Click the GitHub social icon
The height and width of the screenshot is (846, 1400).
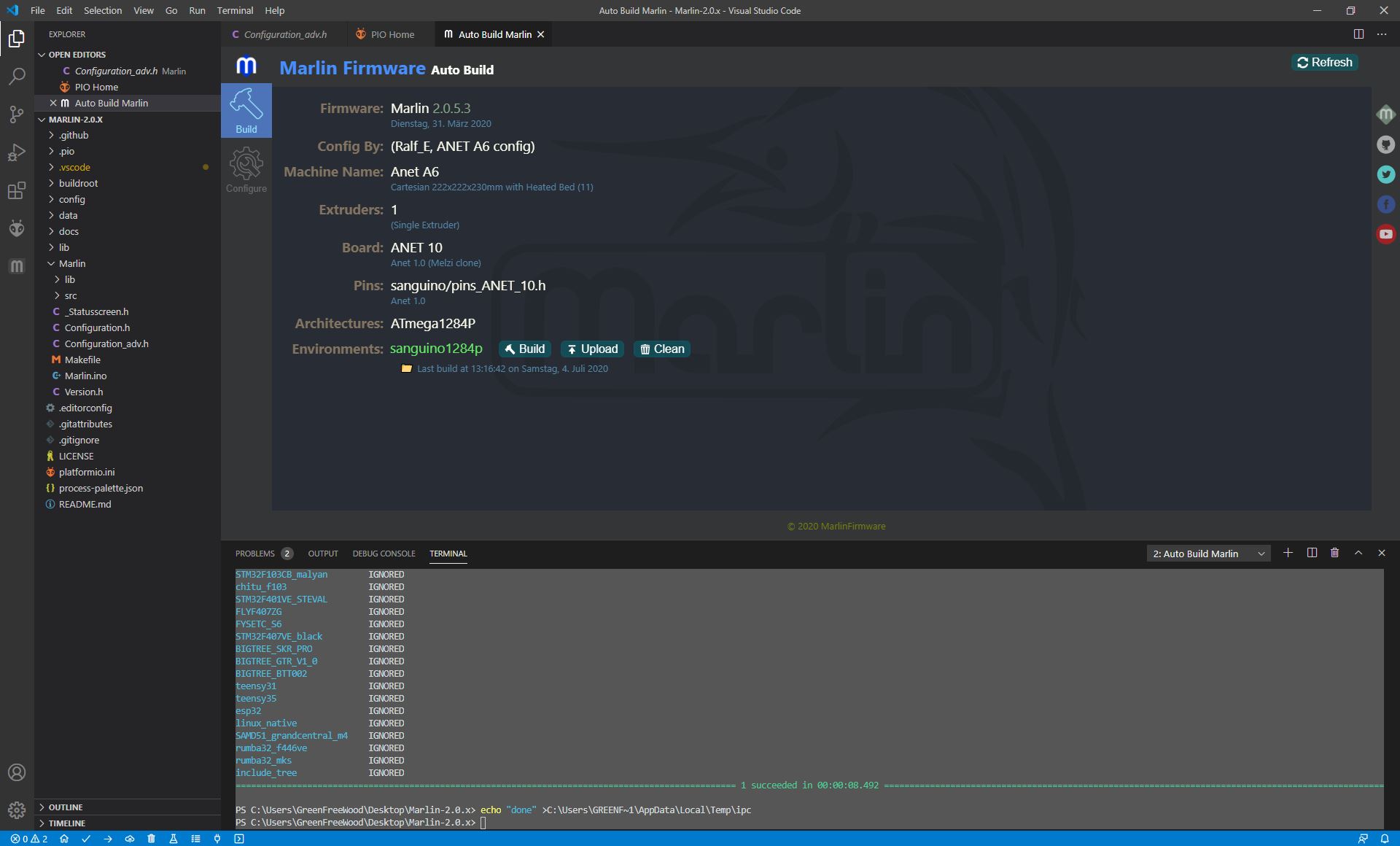tap(1385, 144)
